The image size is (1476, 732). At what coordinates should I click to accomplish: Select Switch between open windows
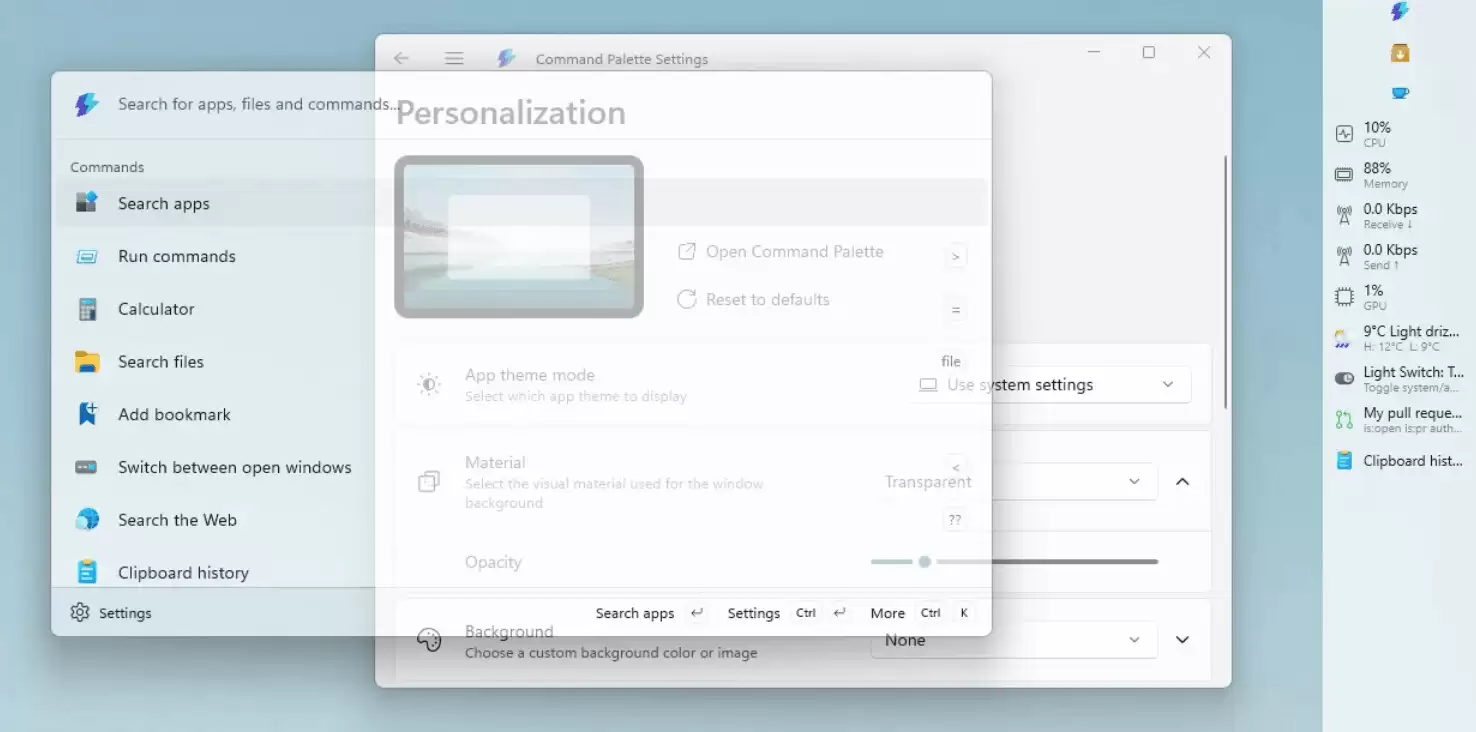(234, 468)
